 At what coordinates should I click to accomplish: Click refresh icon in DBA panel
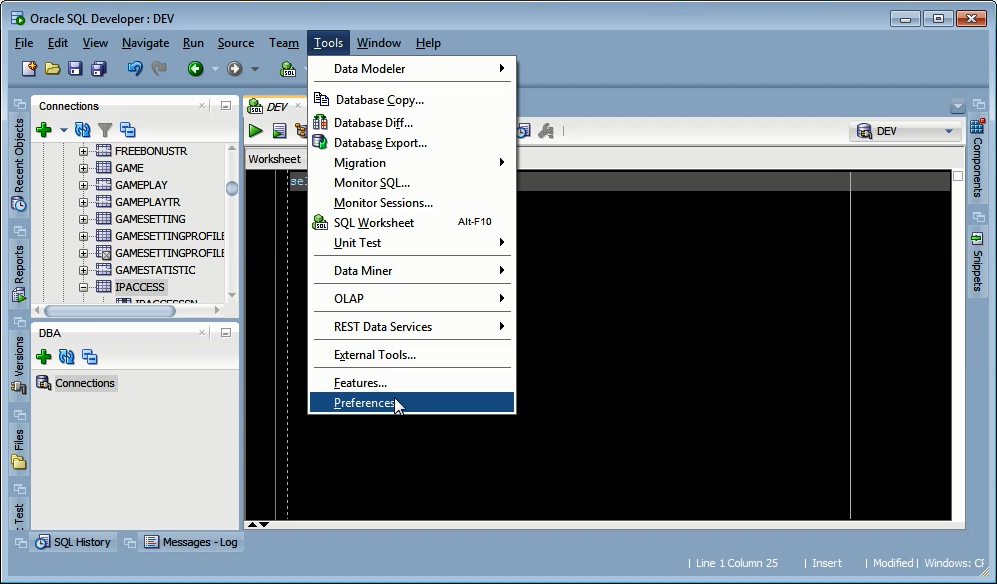tap(67, 357)
